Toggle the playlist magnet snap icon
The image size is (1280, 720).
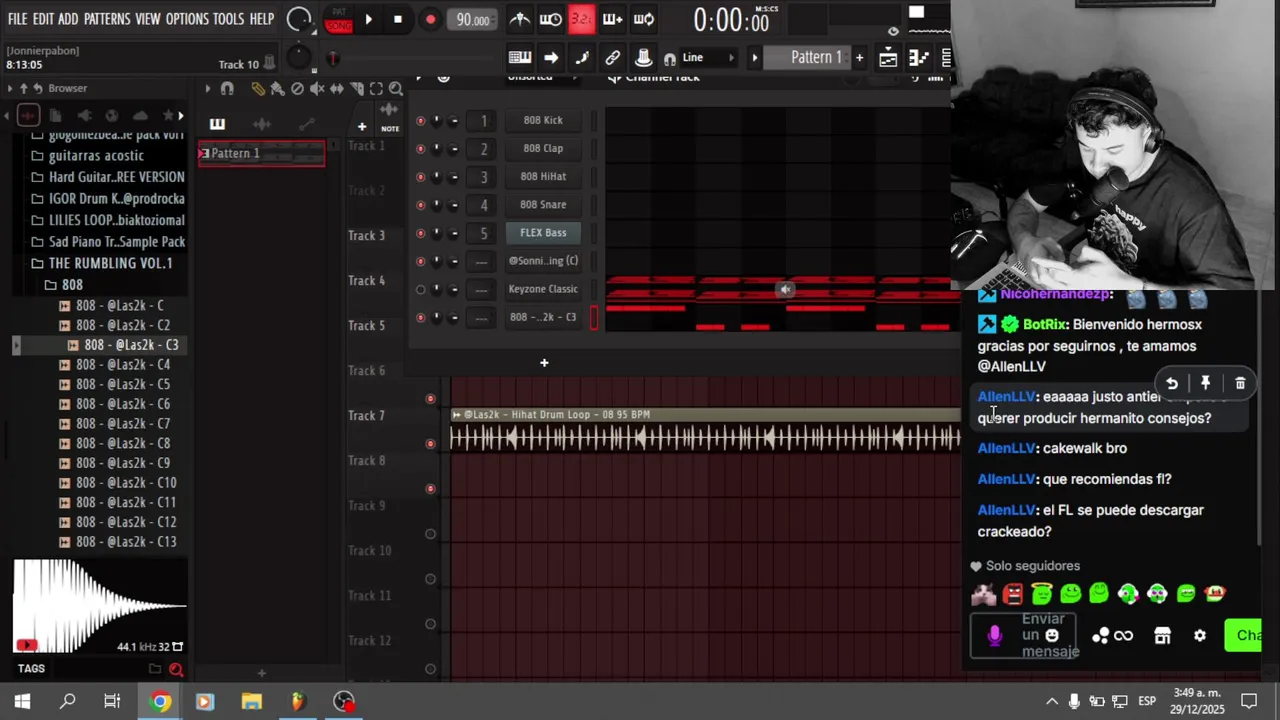point(227,89)
